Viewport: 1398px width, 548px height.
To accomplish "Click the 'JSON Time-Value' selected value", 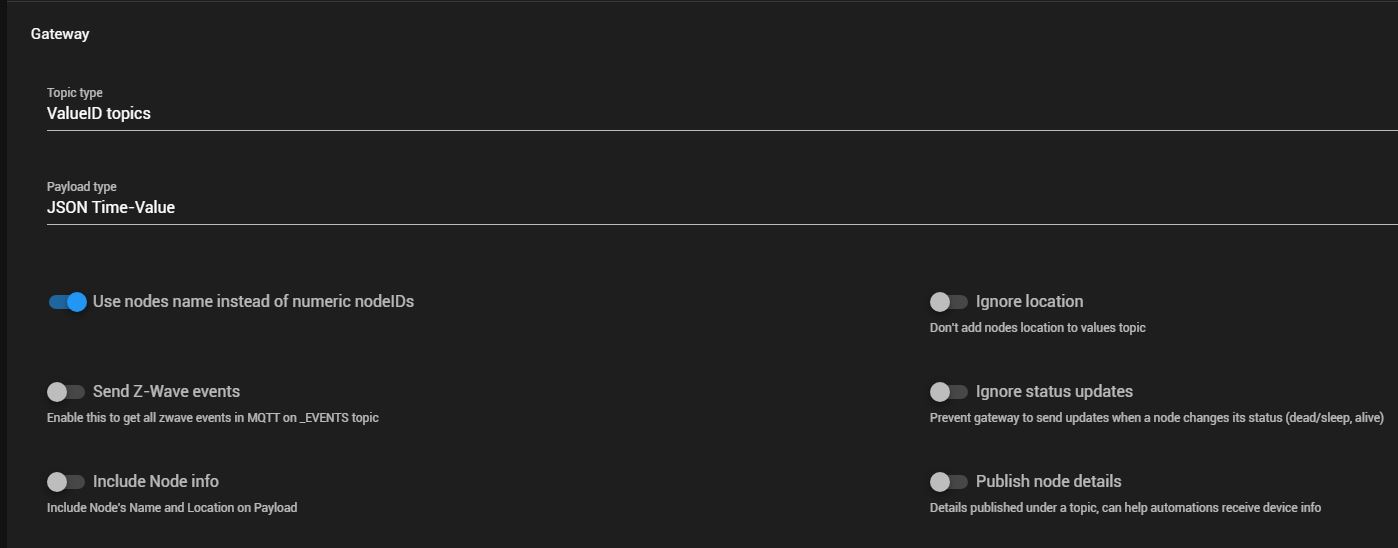I will pos(111,208).
